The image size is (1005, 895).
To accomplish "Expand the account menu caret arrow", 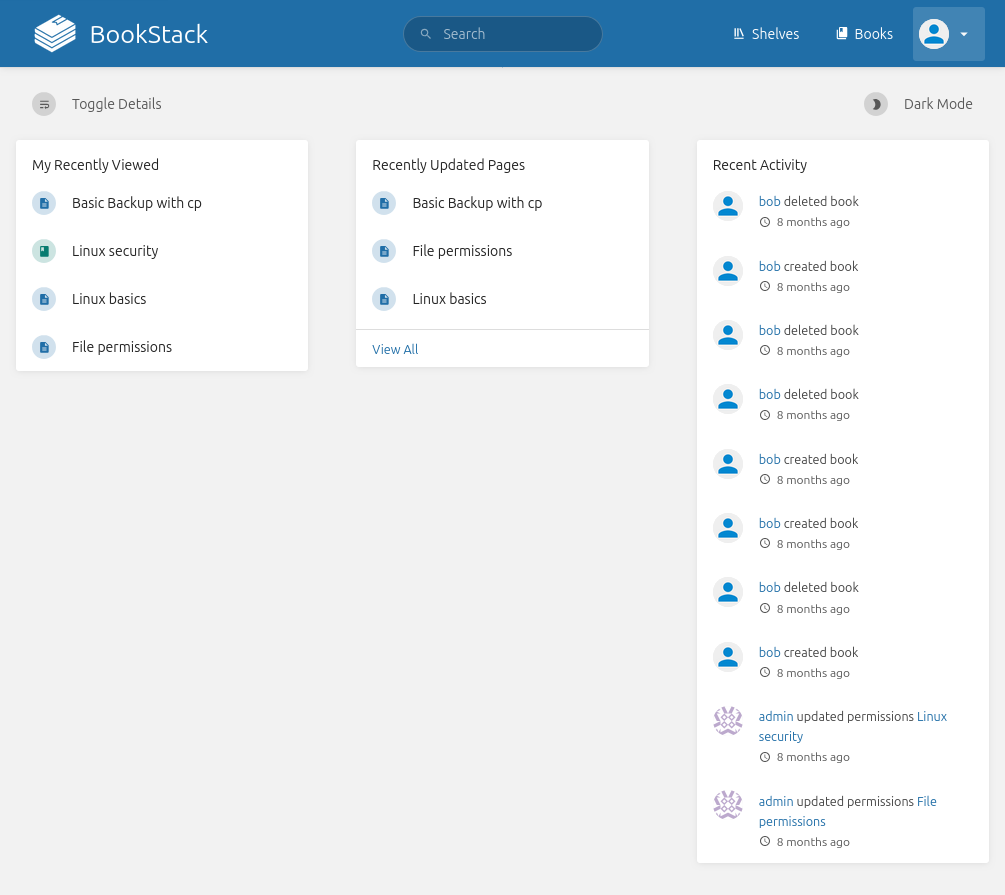I will (x=964, y=34).
